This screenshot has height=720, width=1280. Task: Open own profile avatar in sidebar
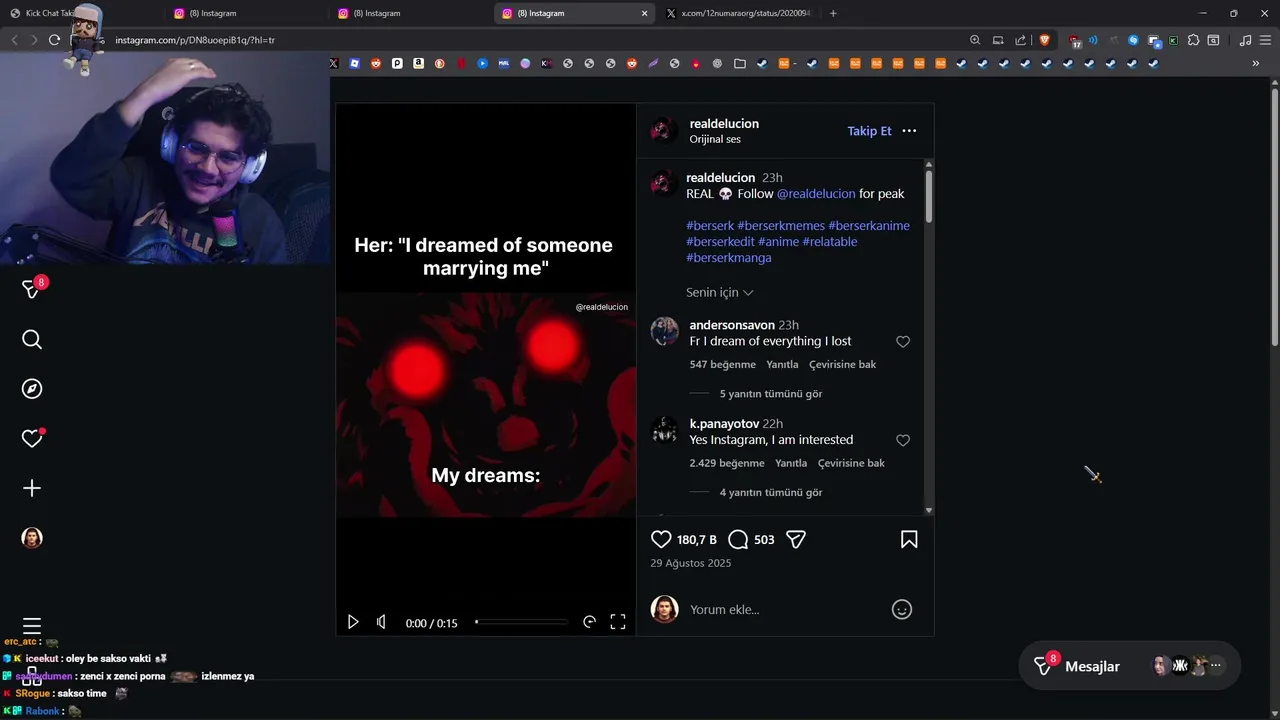32,538
